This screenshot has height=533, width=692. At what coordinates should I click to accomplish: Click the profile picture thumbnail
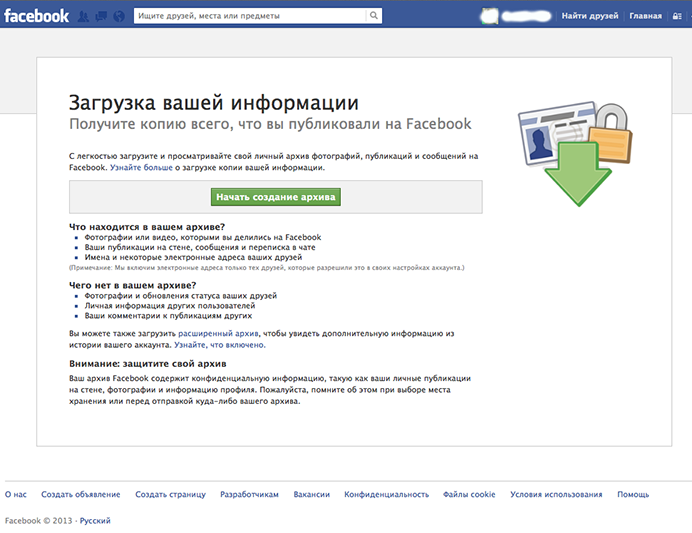tap(490, 17)
